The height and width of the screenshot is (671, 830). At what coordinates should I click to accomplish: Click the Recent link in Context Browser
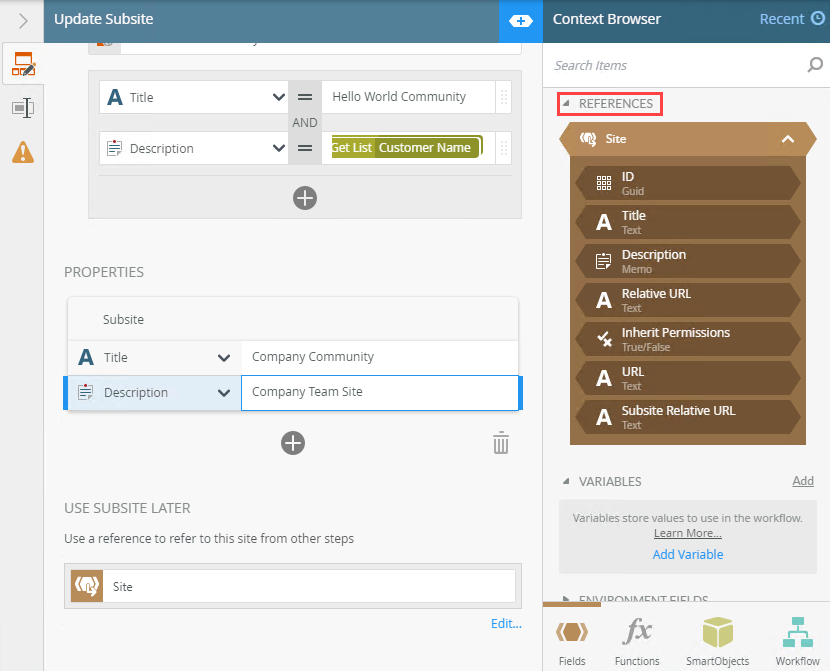781,19
